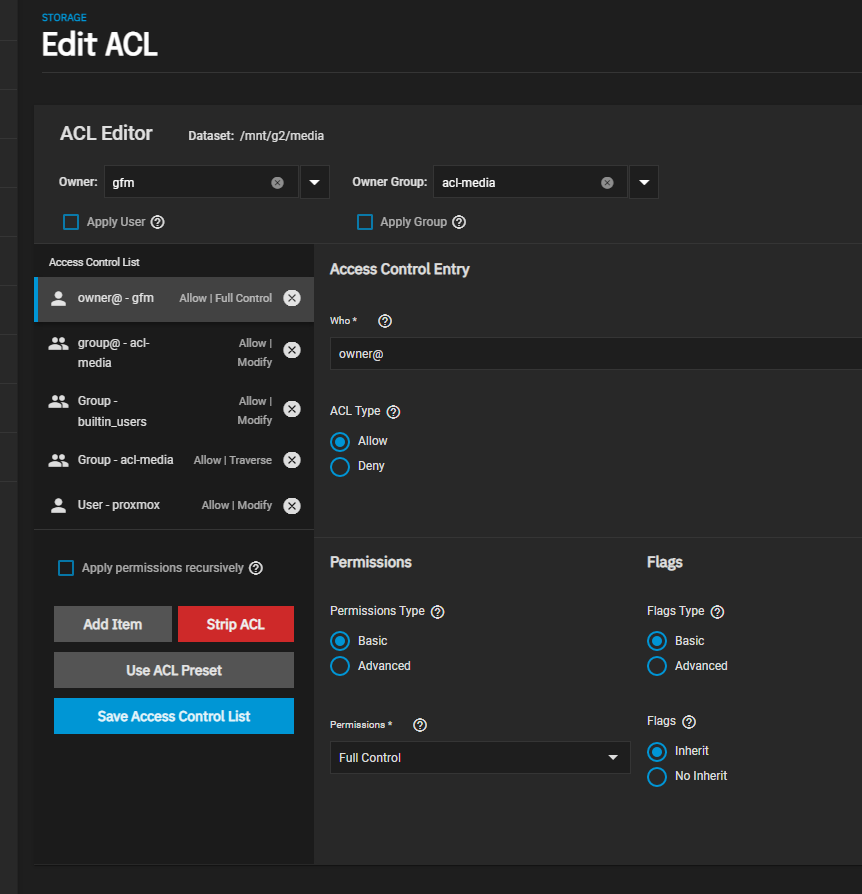Select the Deny ACL type

coord(340,466)
